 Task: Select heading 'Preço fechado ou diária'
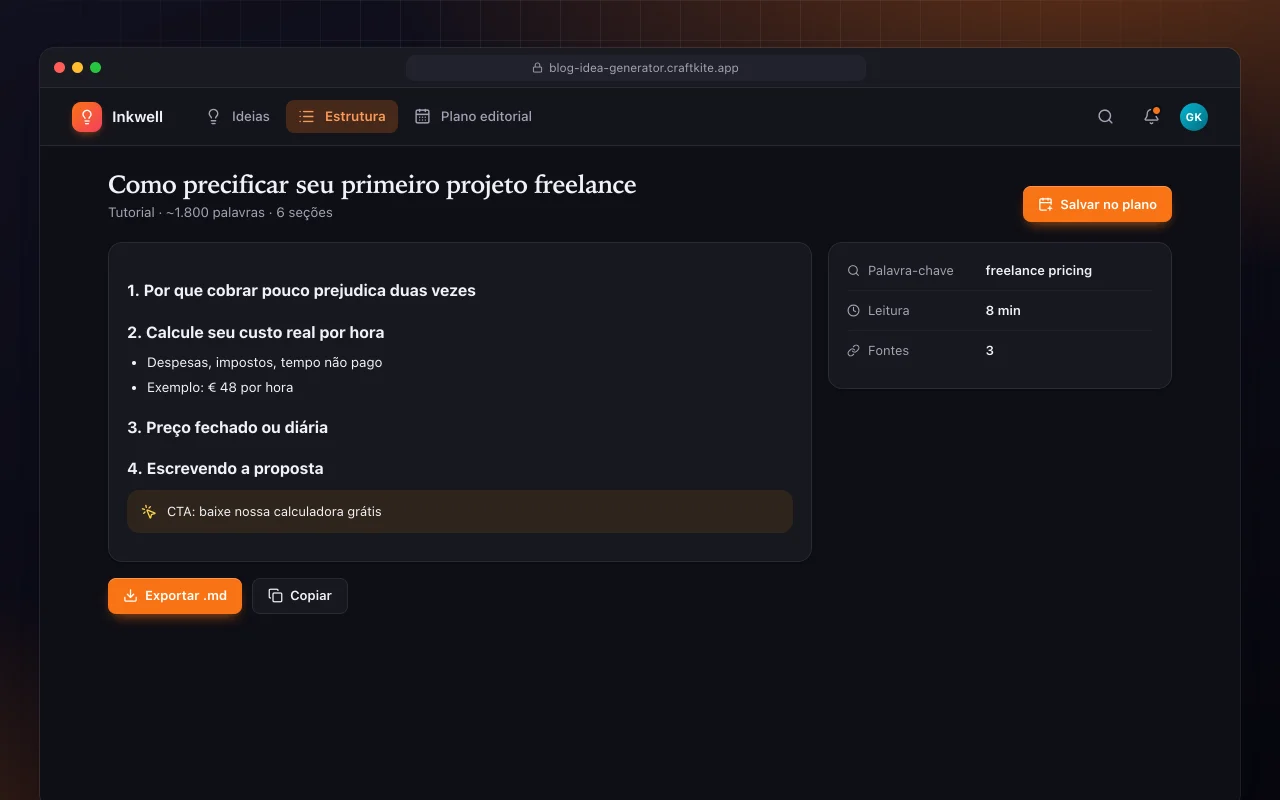click(228, 427)
